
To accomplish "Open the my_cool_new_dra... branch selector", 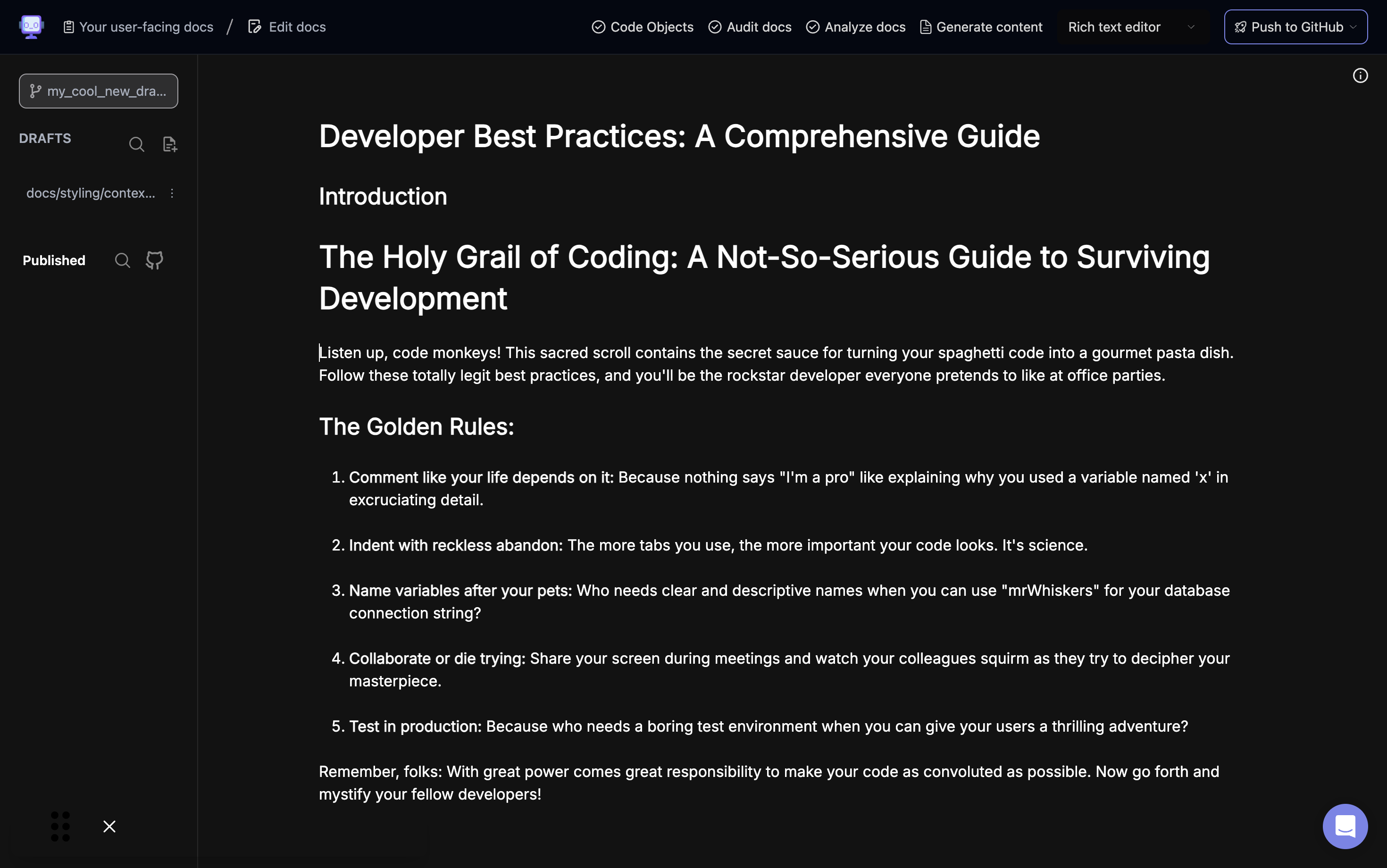I will click(98, 91).
